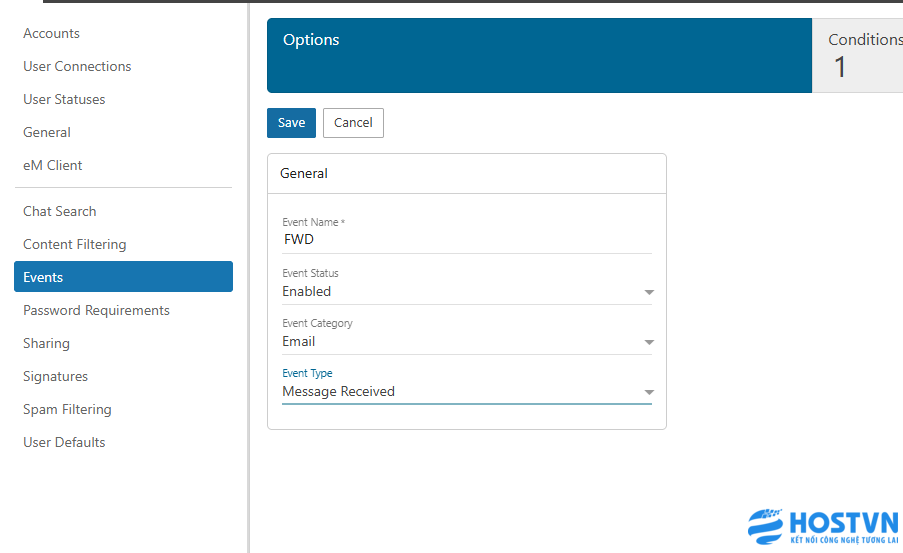903x553 pixels.
Task: Open Accounts in the sidebar
Action: click(x=52, y=33)
